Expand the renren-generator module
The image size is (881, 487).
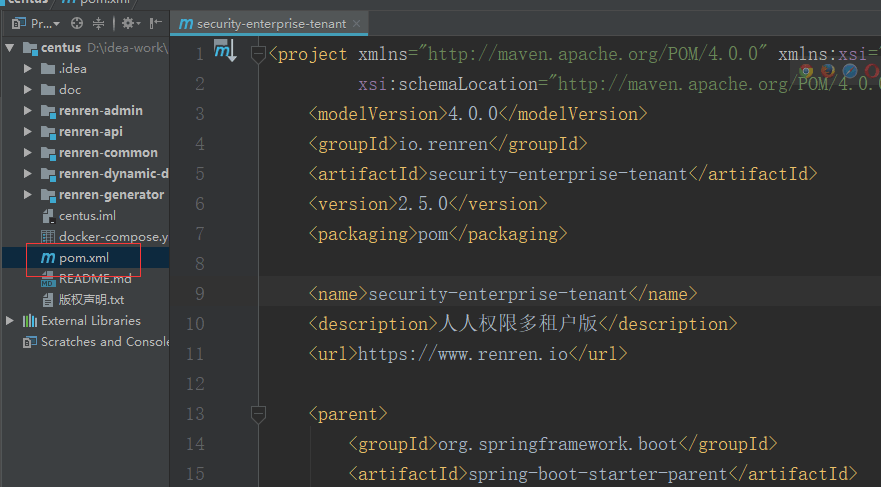(28, 195)
